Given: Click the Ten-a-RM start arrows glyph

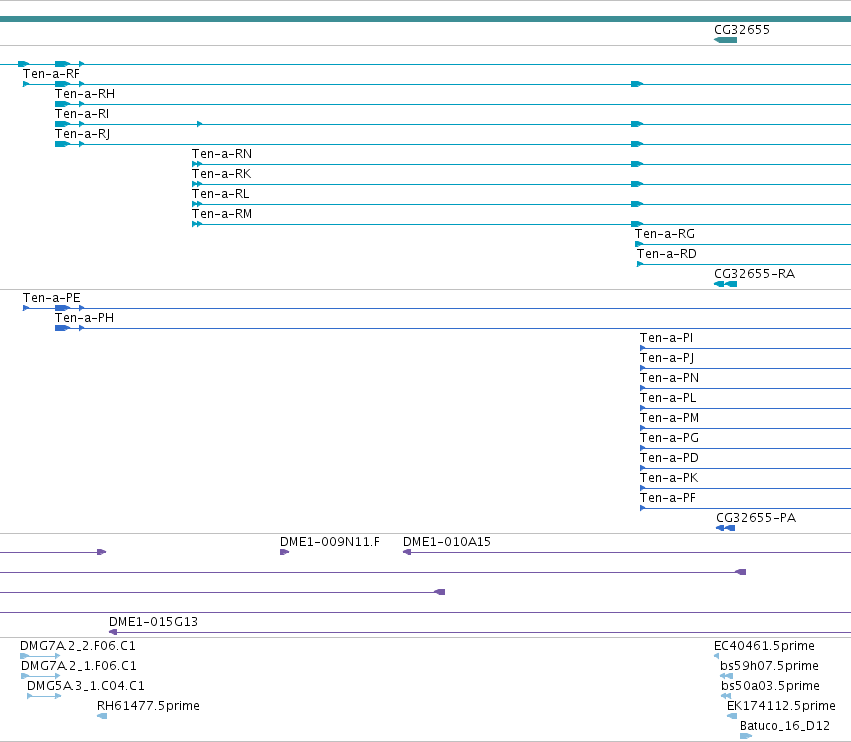Looking at the screenshot, I should point(197,224).
